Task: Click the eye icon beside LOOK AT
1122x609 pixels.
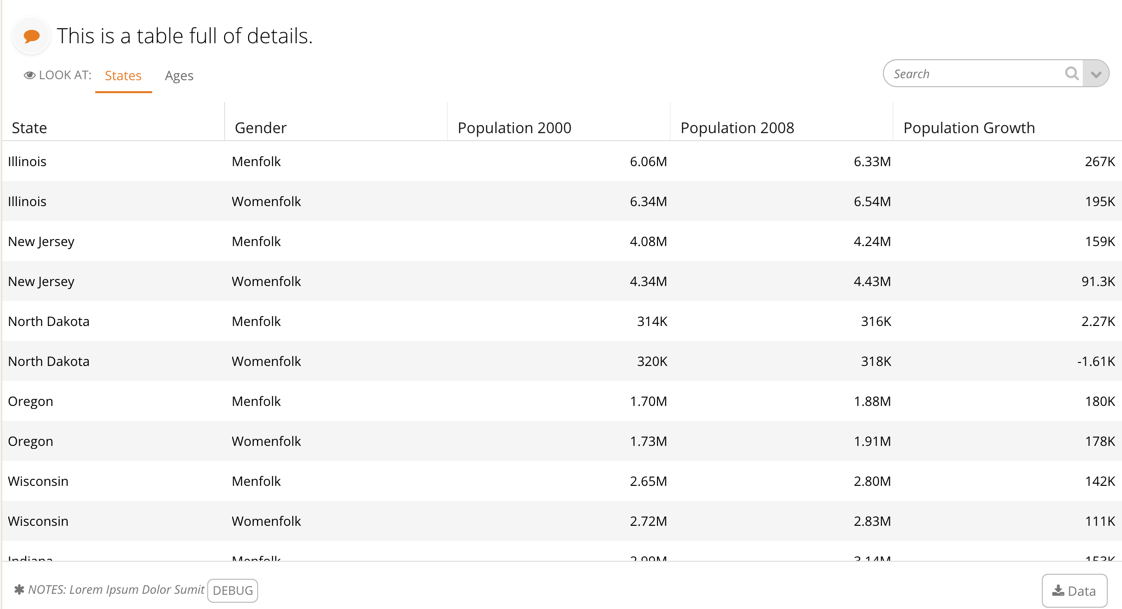Action: coord(29,75)
